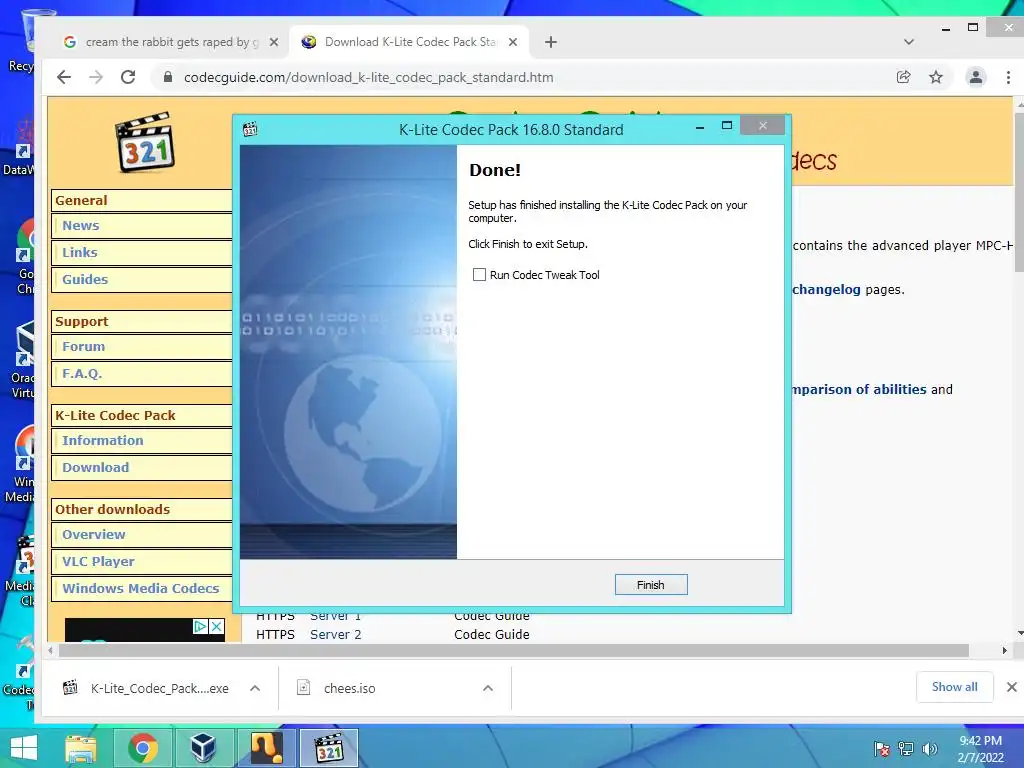Screen dimensions: 1024x768
Task: Click the installer's title bar clapperboard icon
Action: (250, 129)
